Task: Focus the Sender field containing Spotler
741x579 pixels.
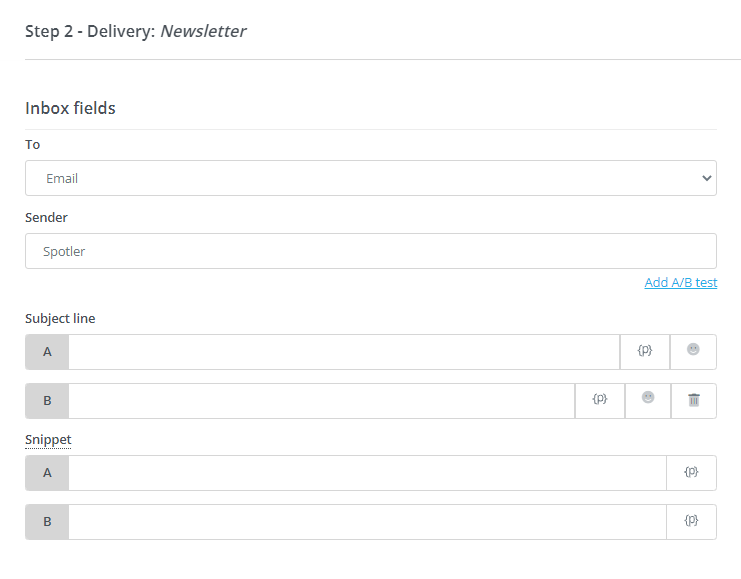Action: pos(370,251)
